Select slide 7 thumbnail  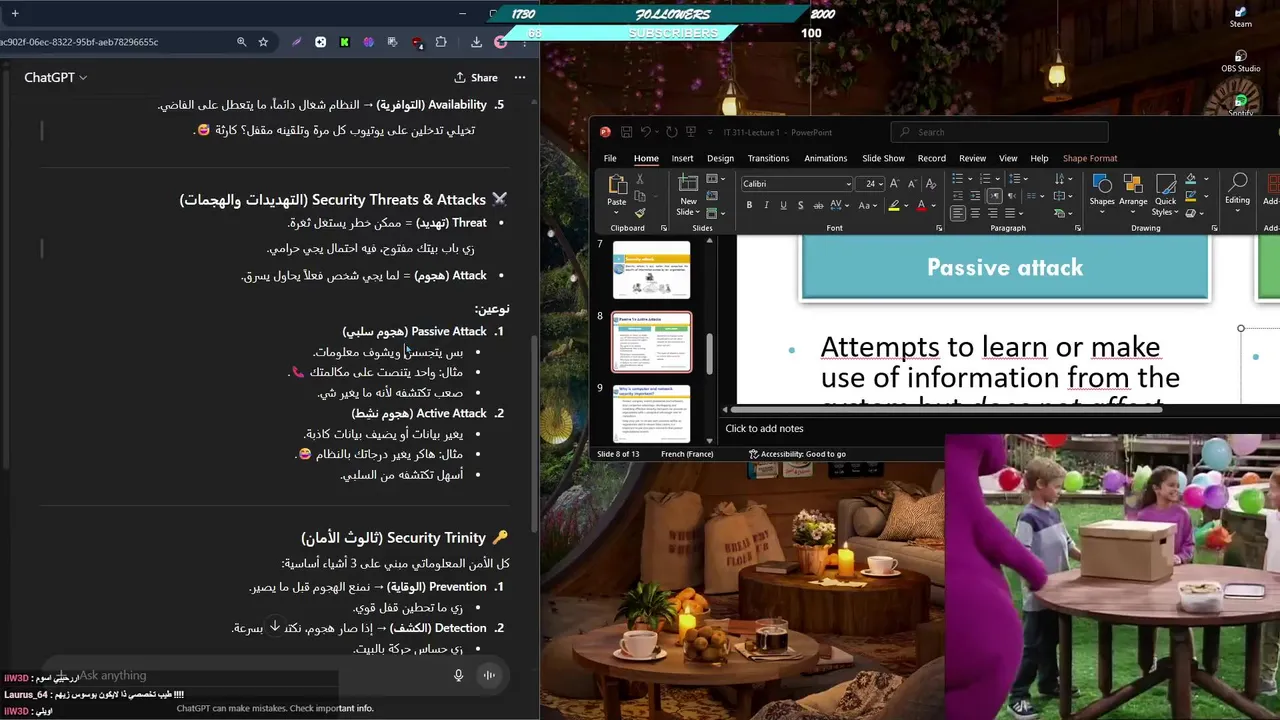click(x=651, y=269)
